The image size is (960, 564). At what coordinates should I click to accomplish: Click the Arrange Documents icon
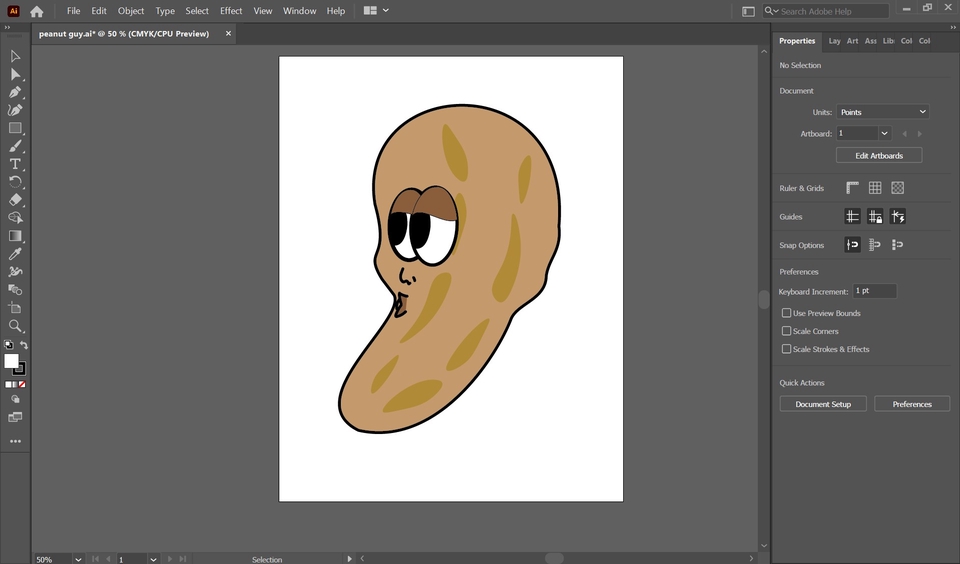coord(370,10)
